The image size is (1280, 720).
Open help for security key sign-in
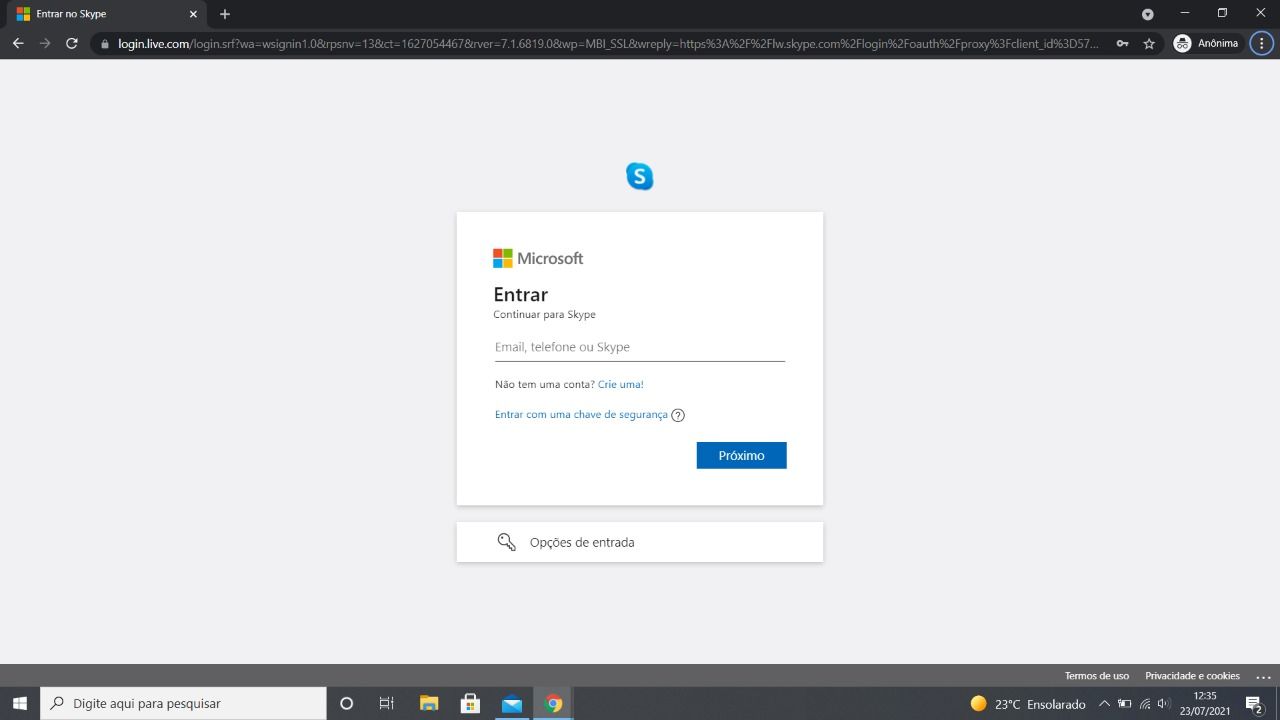click(678, 414)
